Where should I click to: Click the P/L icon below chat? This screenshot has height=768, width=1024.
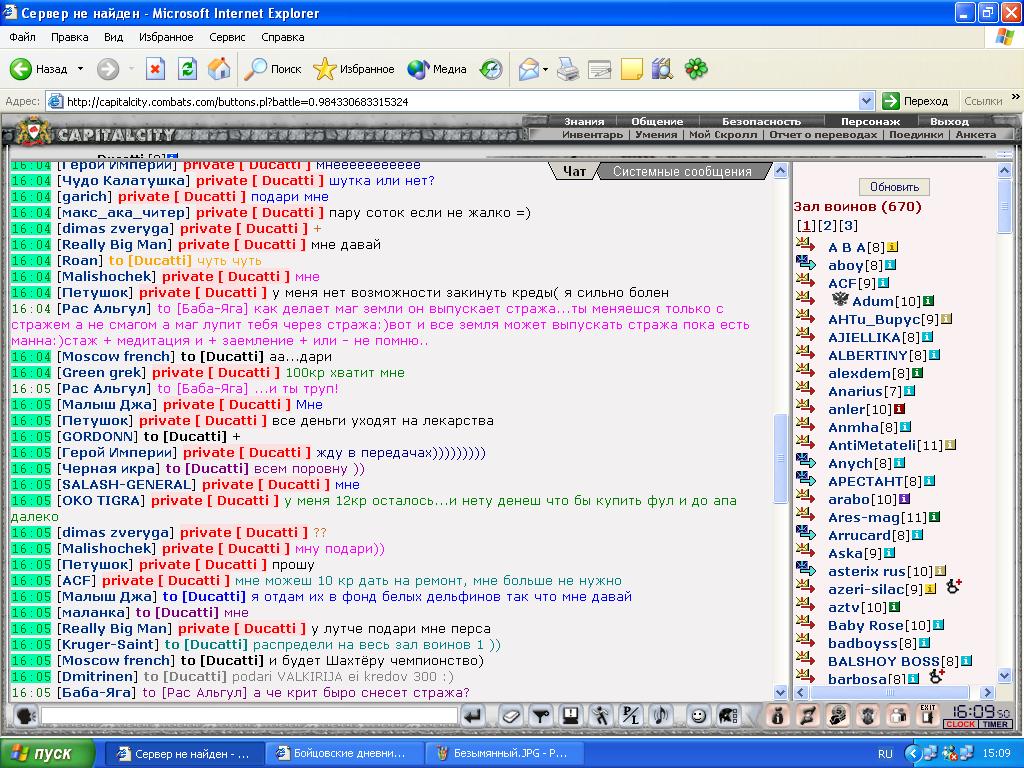point(631,716)
